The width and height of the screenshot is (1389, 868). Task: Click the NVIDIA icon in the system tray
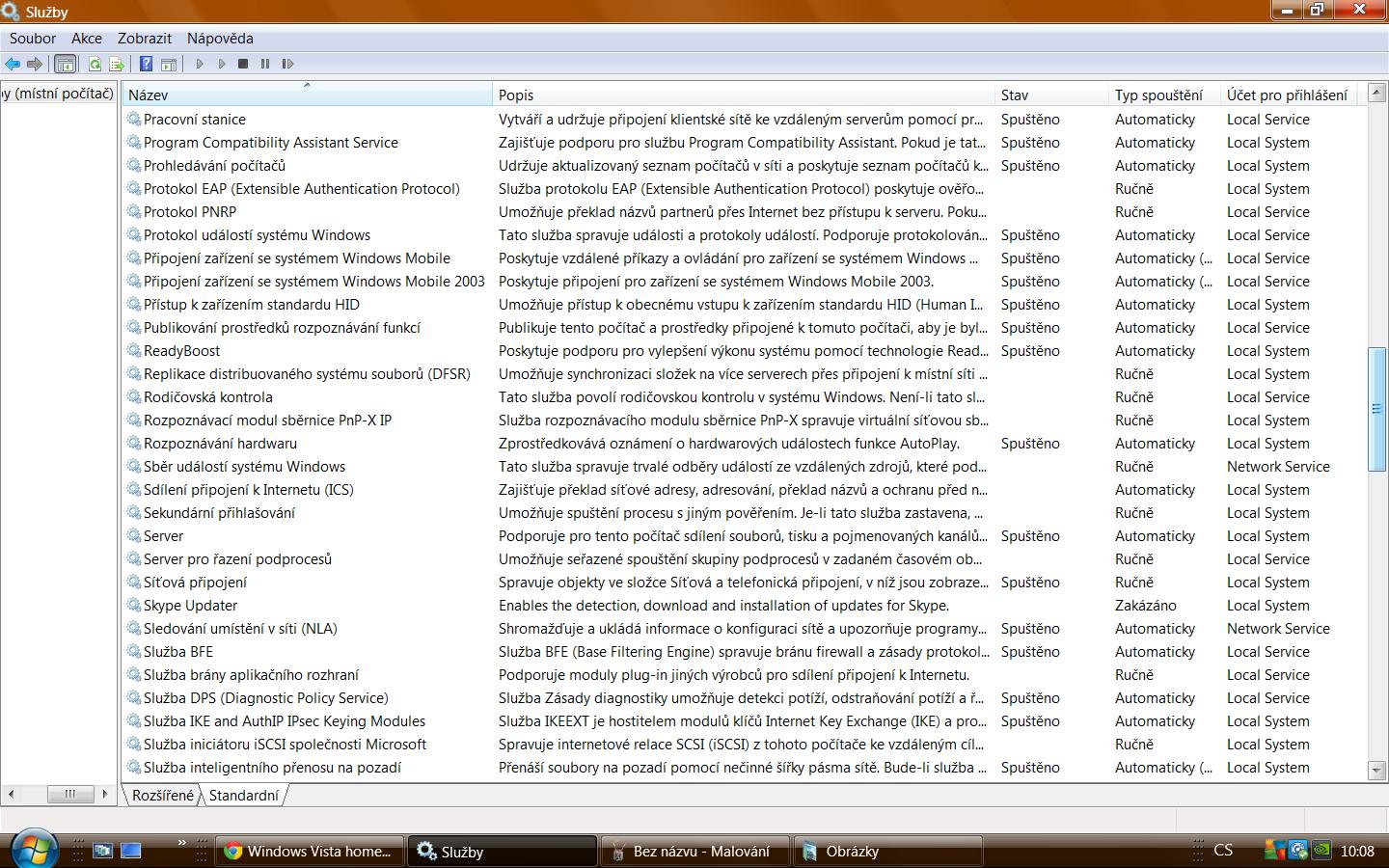pos(1322,851)
